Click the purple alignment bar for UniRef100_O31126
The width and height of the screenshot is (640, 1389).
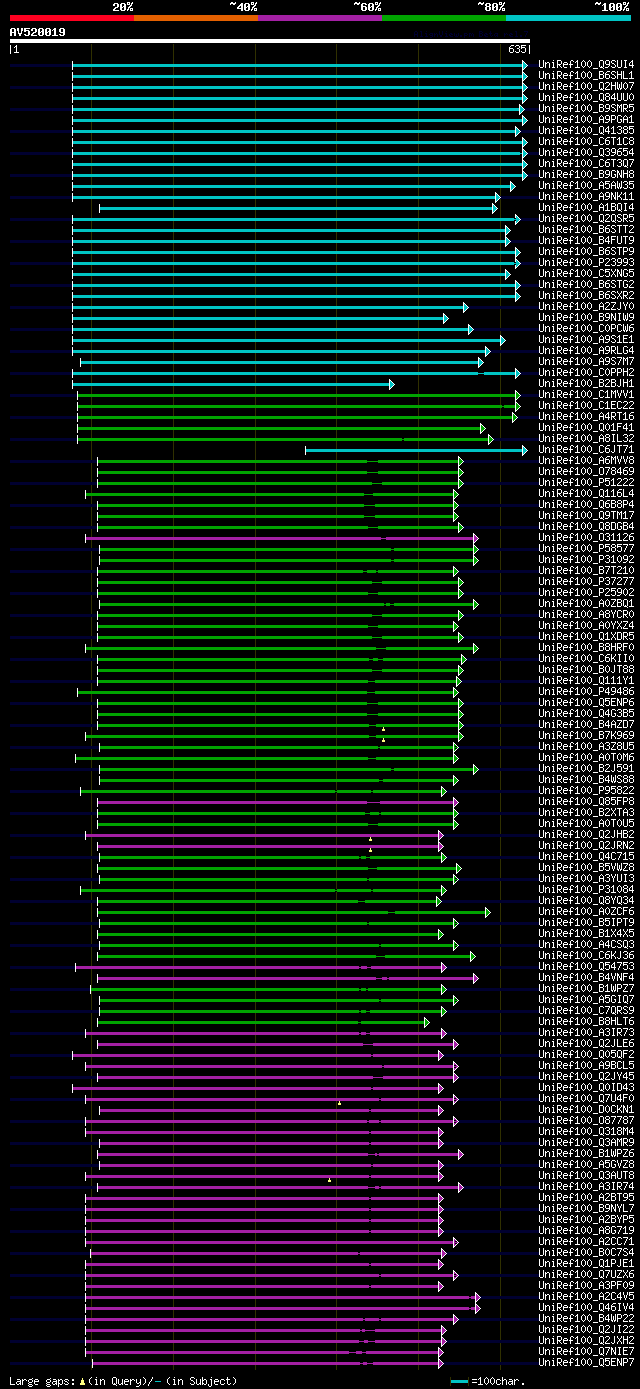[x=282, y=538]
